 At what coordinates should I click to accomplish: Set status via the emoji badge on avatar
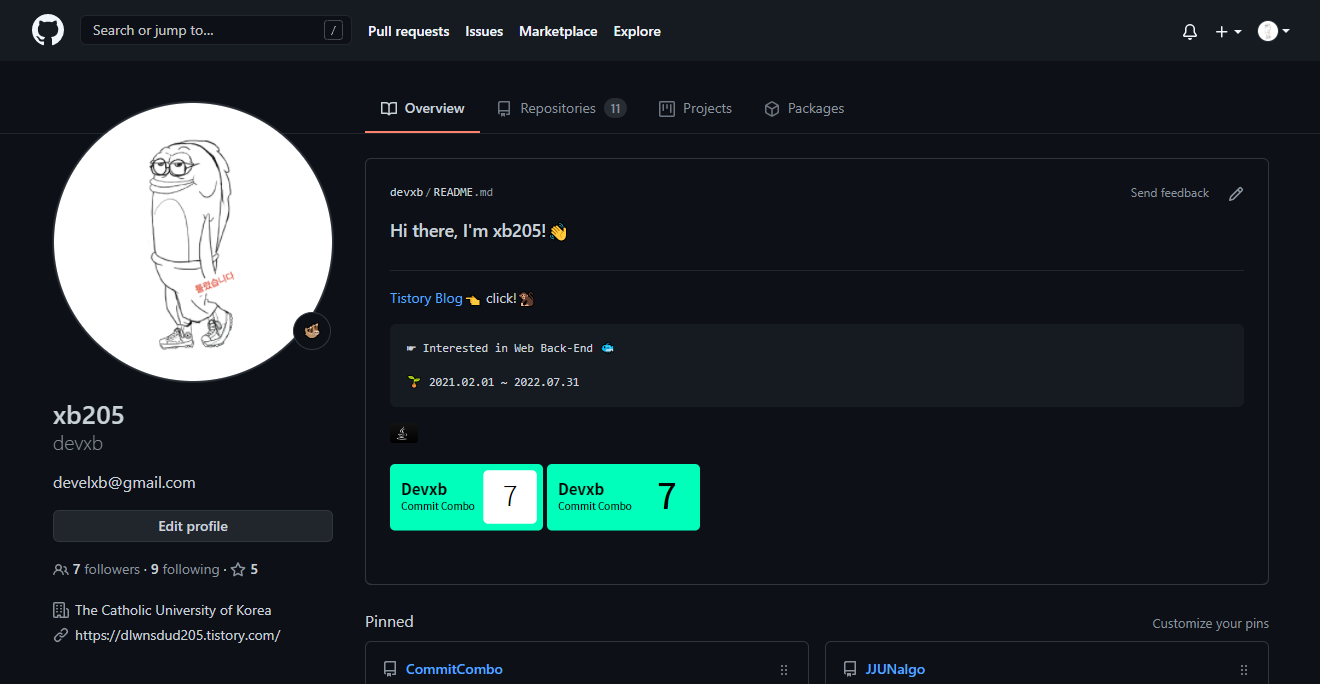point(312,330)
